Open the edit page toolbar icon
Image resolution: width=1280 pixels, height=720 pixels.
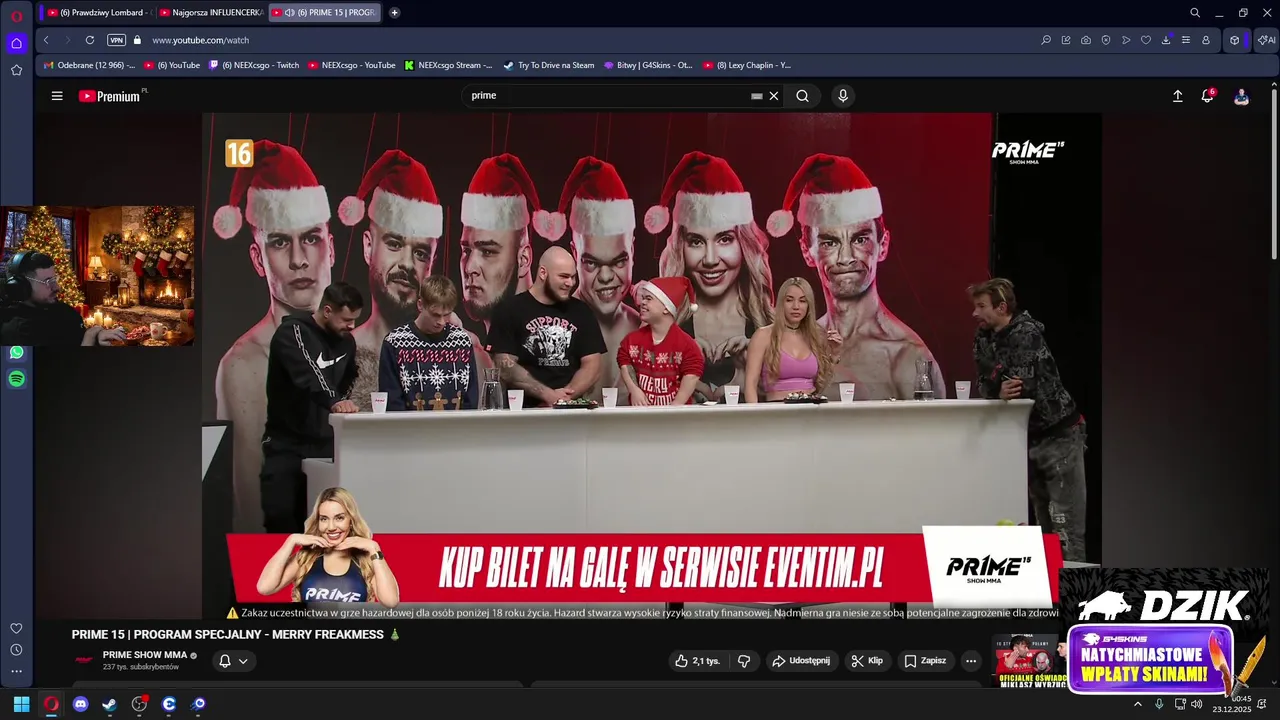[x=1066, y=40]
